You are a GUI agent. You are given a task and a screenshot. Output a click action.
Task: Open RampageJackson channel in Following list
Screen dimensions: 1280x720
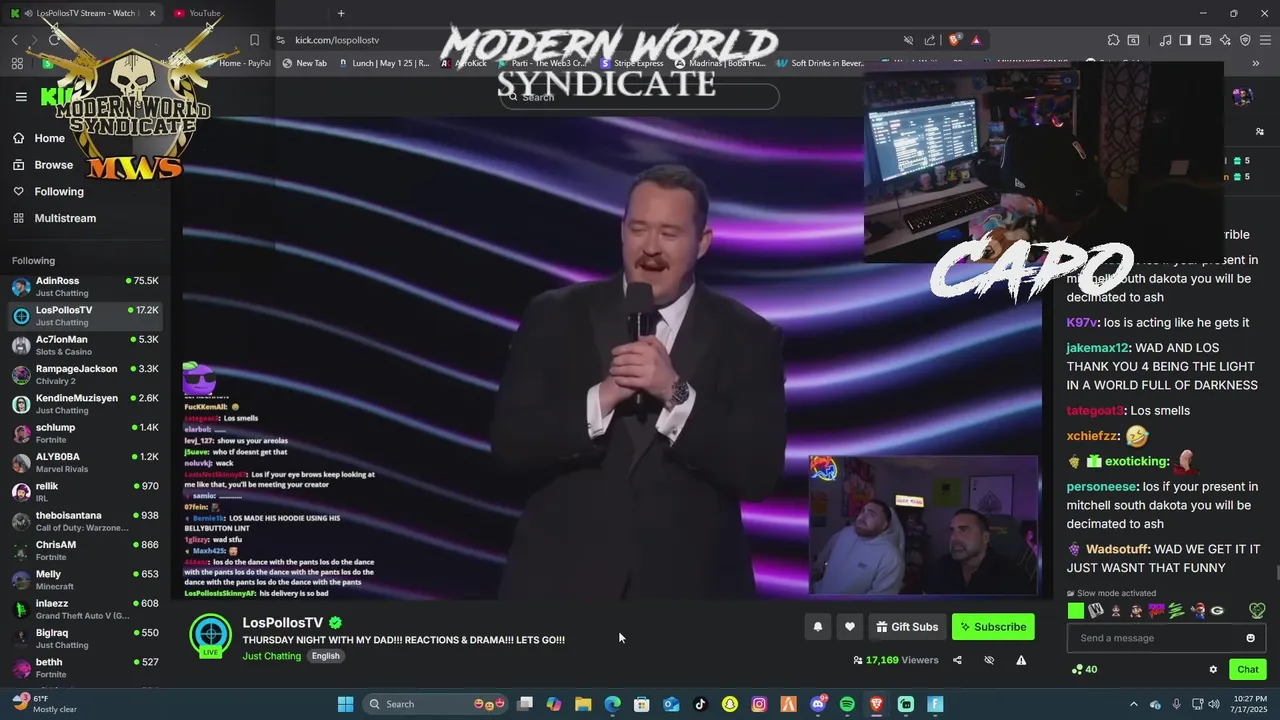[85, 375]
